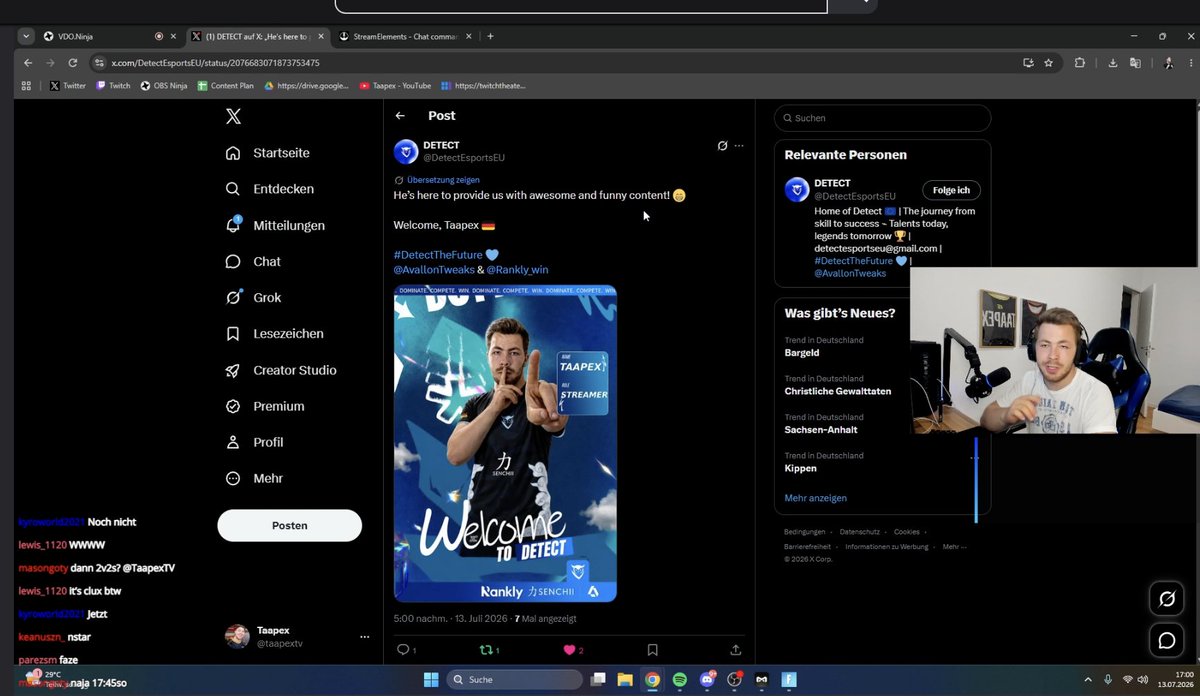1200x696 pixels.
Task: Open the Windows Start menu
Action: click(x=430, y=680)
